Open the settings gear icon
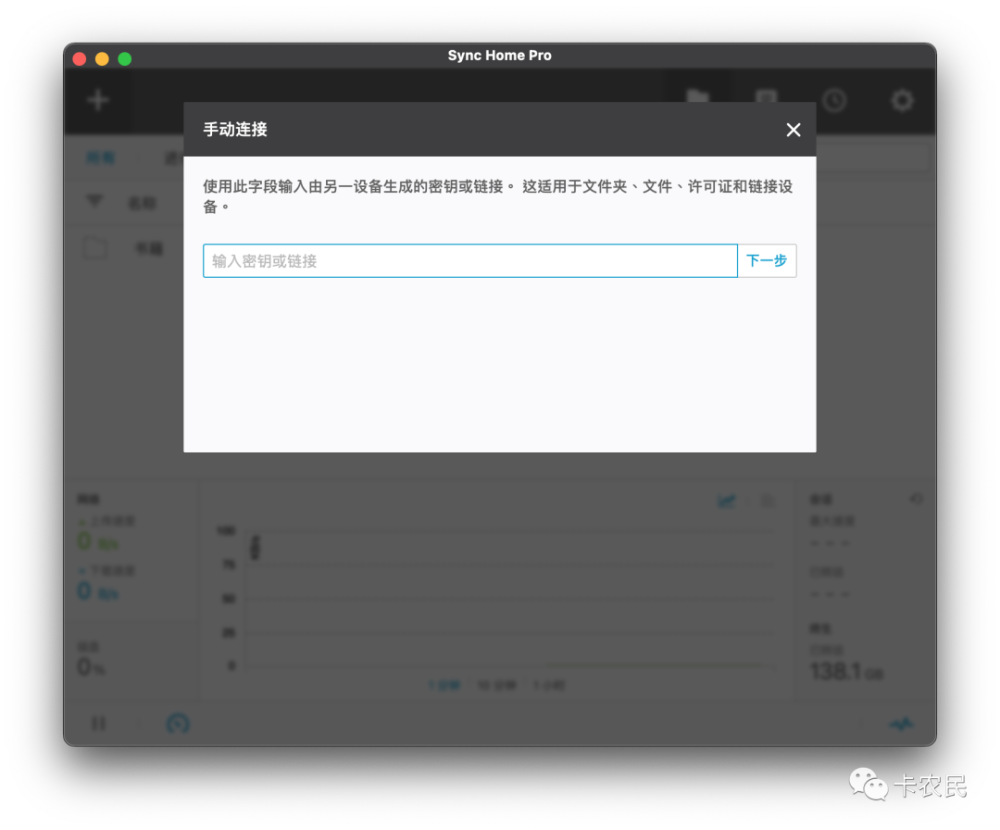This screenshot has width=1000, height=830. tap(902, 100)
